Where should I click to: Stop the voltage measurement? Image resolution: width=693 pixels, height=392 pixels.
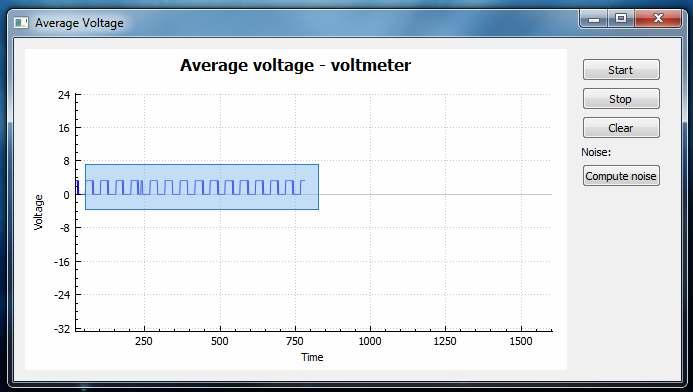point(621,99)
